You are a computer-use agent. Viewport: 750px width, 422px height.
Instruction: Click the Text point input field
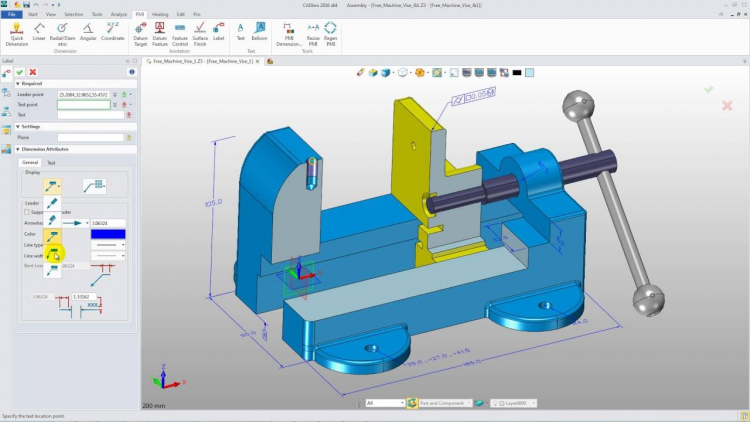pos(84,104)
